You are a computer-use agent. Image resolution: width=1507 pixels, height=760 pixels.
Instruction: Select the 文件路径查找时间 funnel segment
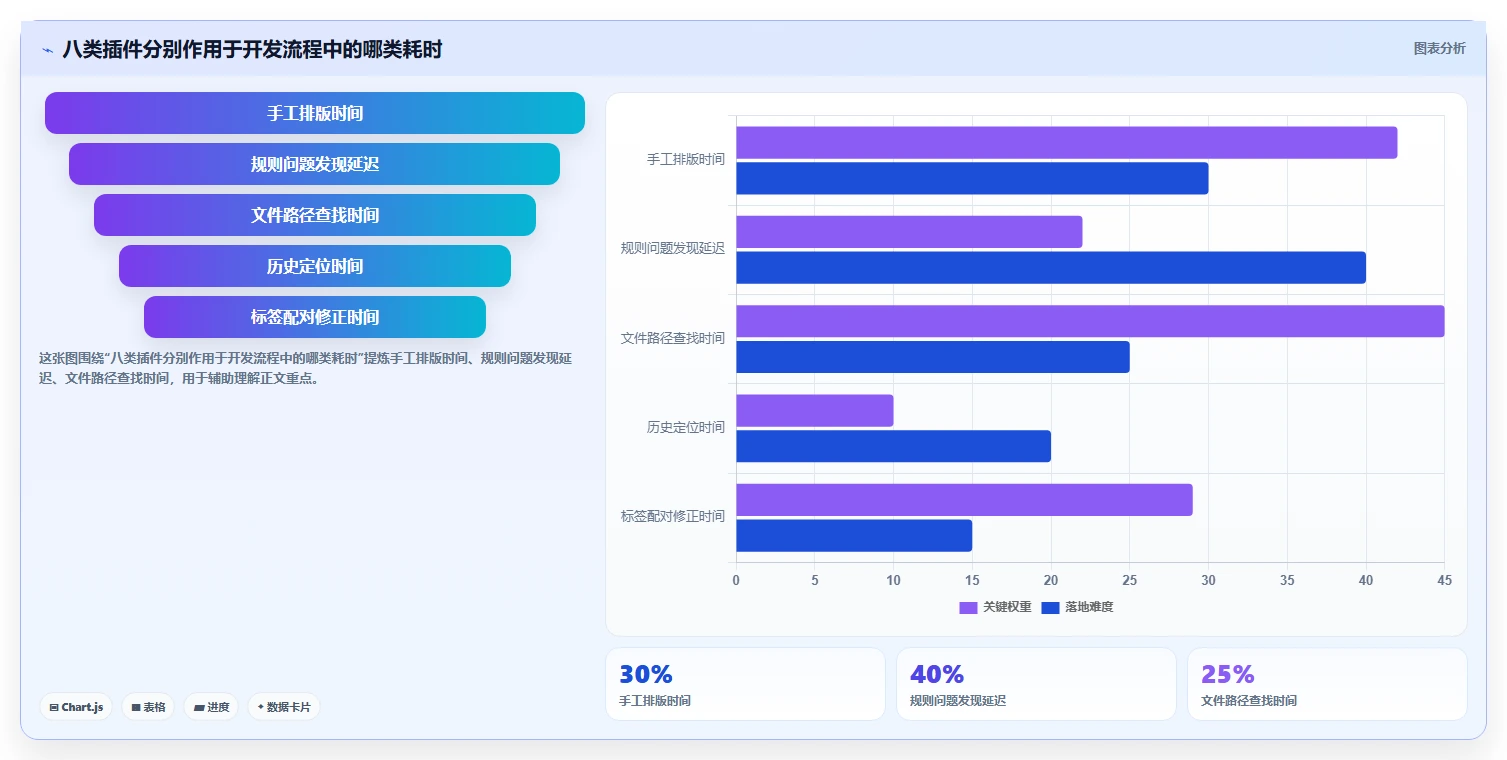pos(315,215)
